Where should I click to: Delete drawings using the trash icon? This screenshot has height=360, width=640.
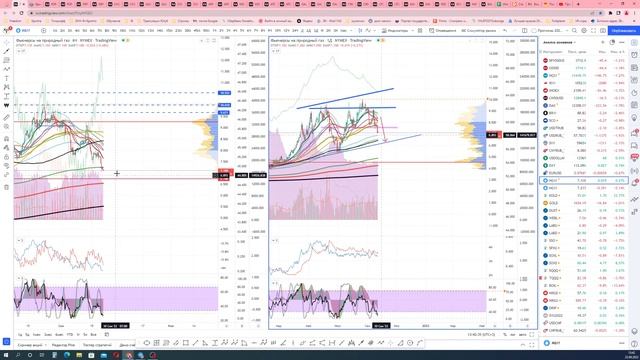click(x=7, y=187)
